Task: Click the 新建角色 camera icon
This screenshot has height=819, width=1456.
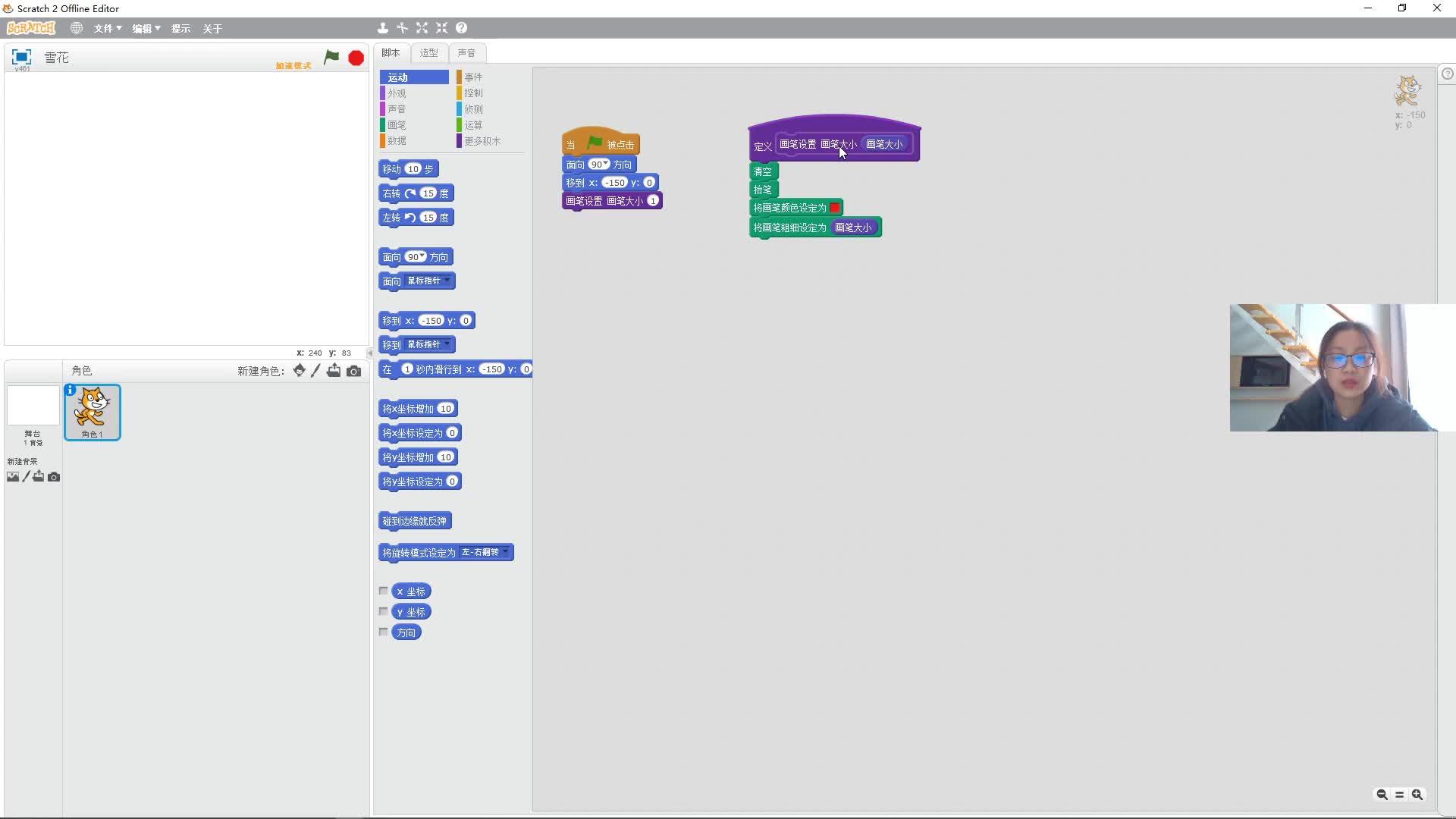Action: pos(353,371)
